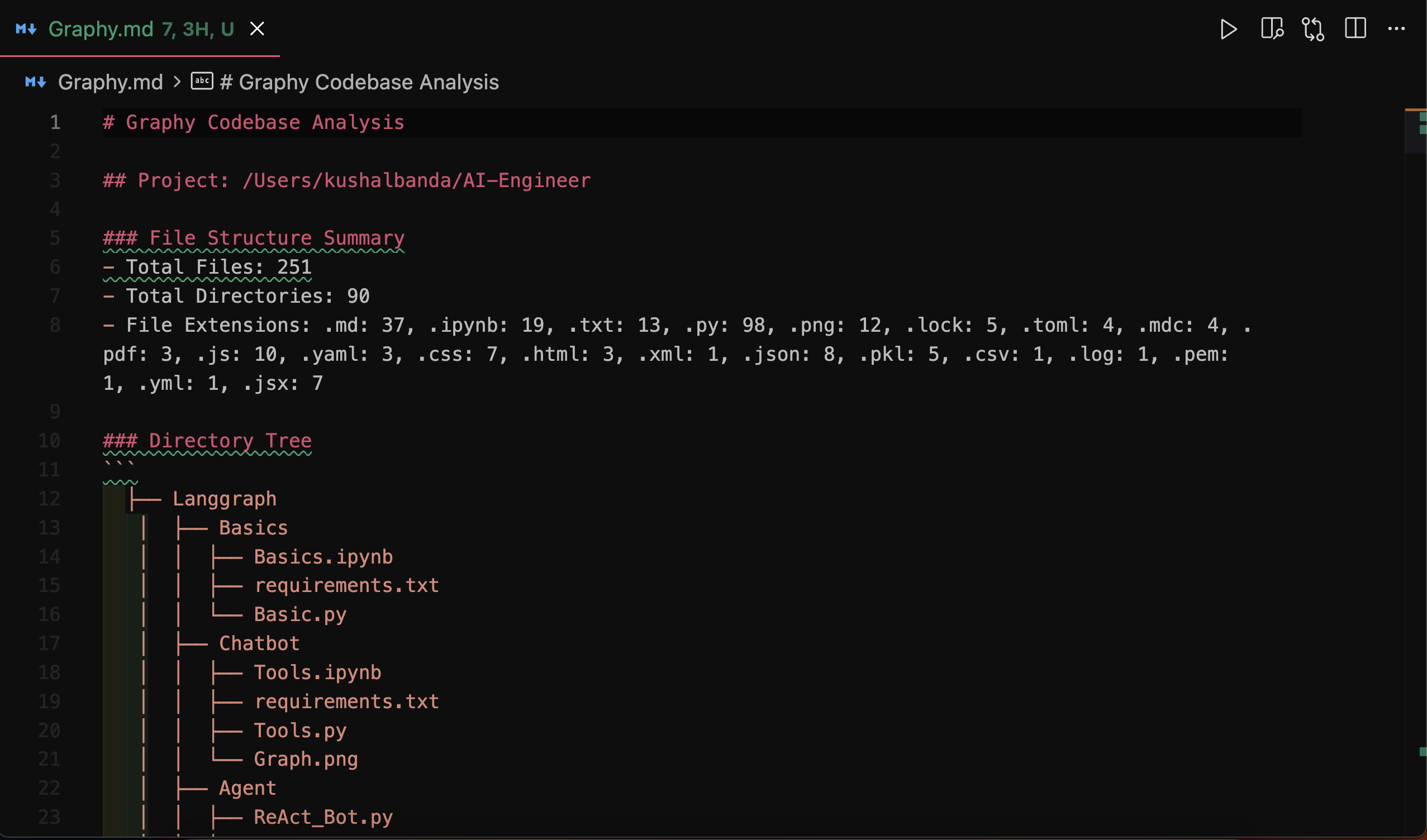Click line number 12 in the gutter
The height and width of the screenshot is (840, 1427).
pyautogui.click(x=49, y=499)
